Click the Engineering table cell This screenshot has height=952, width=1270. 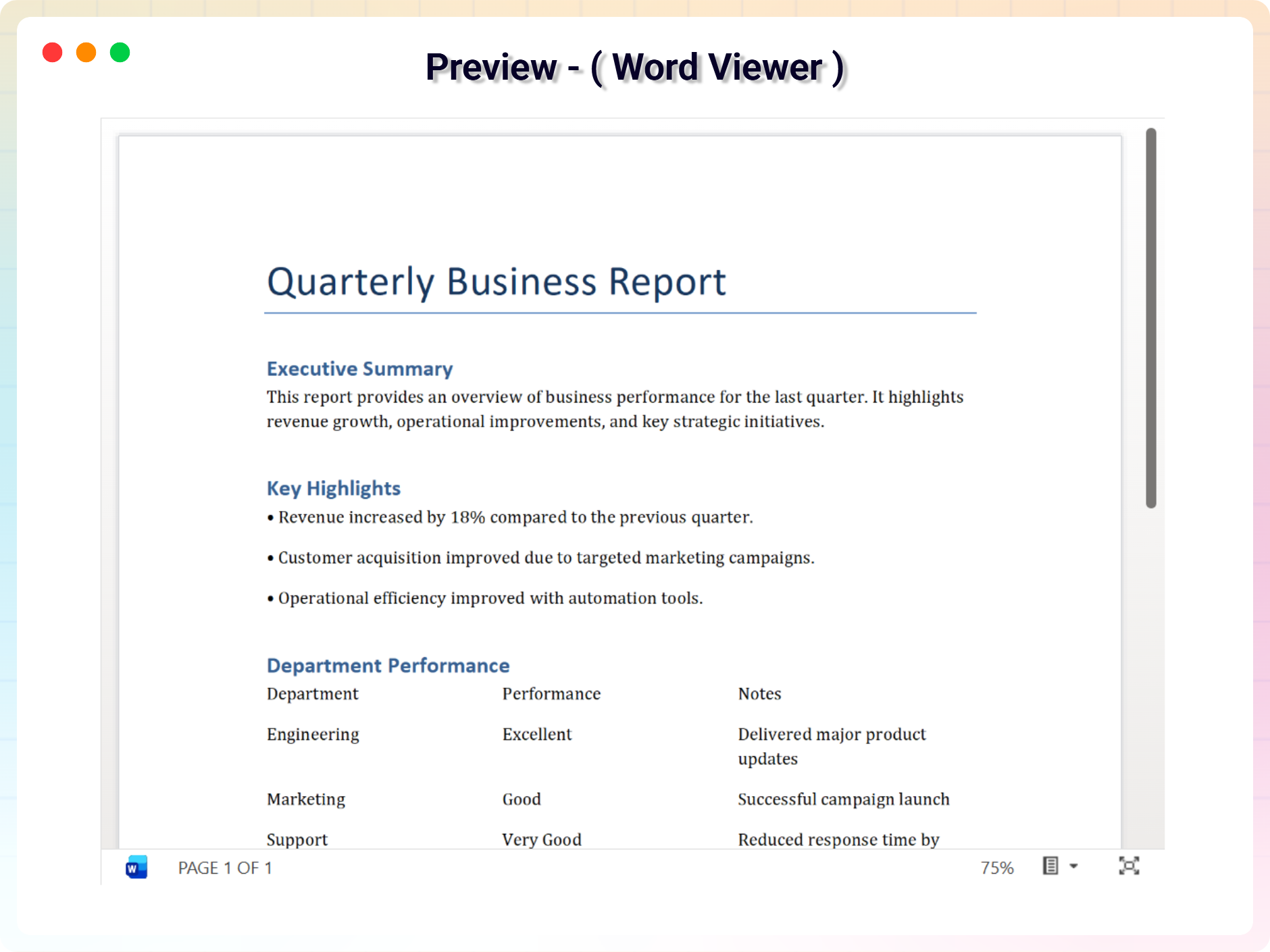[313, 735]
